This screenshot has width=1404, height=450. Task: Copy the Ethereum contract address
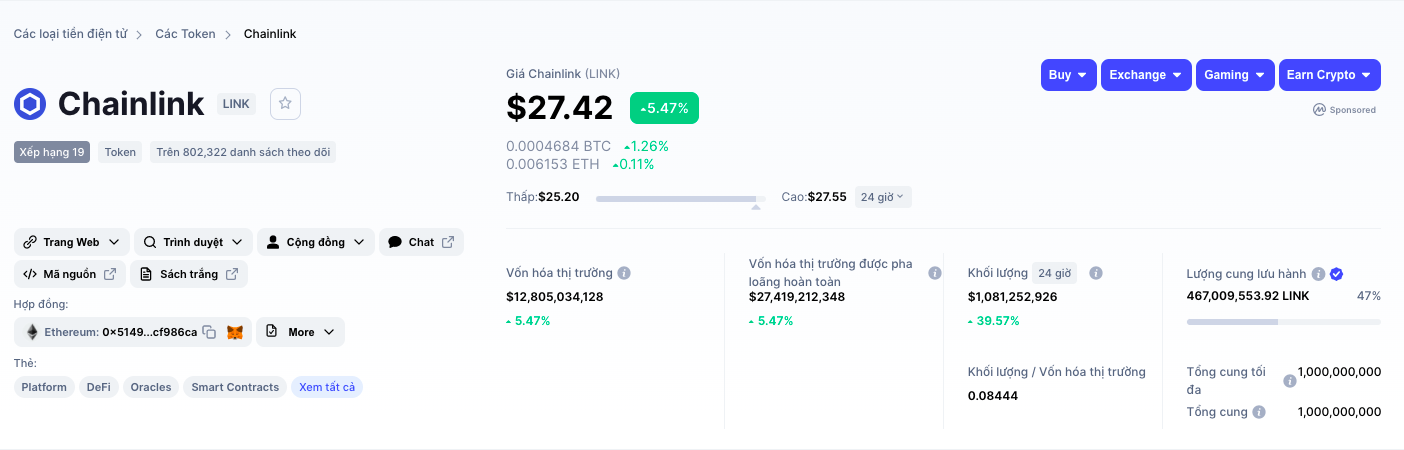(209, 332)
